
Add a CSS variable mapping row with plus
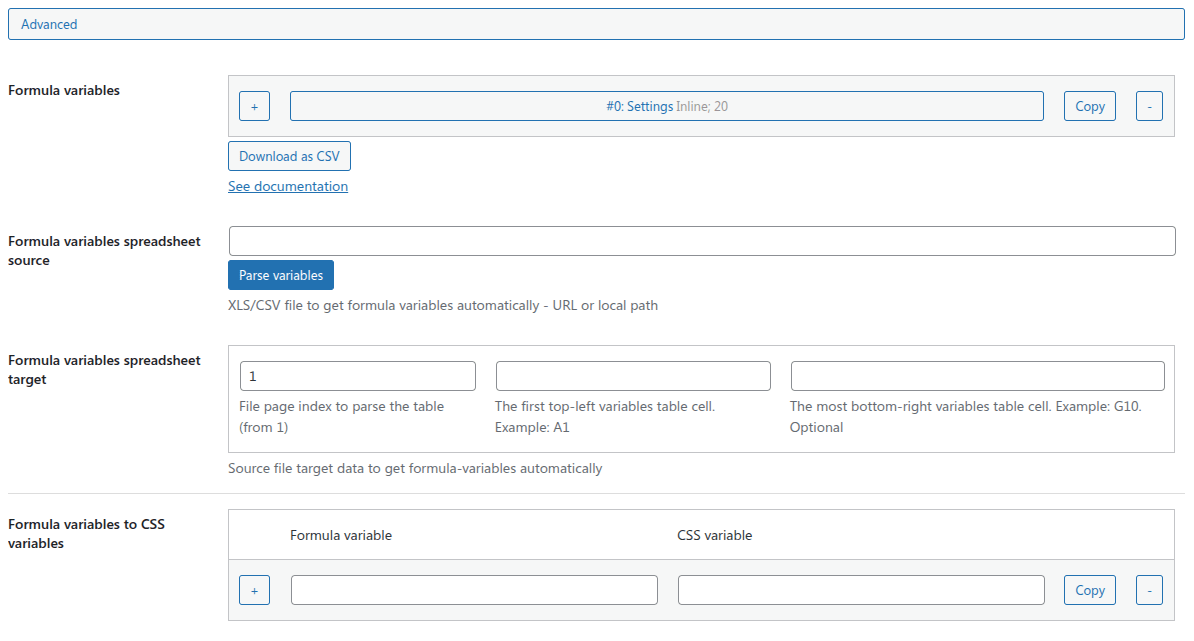click(x=254, y=590)
